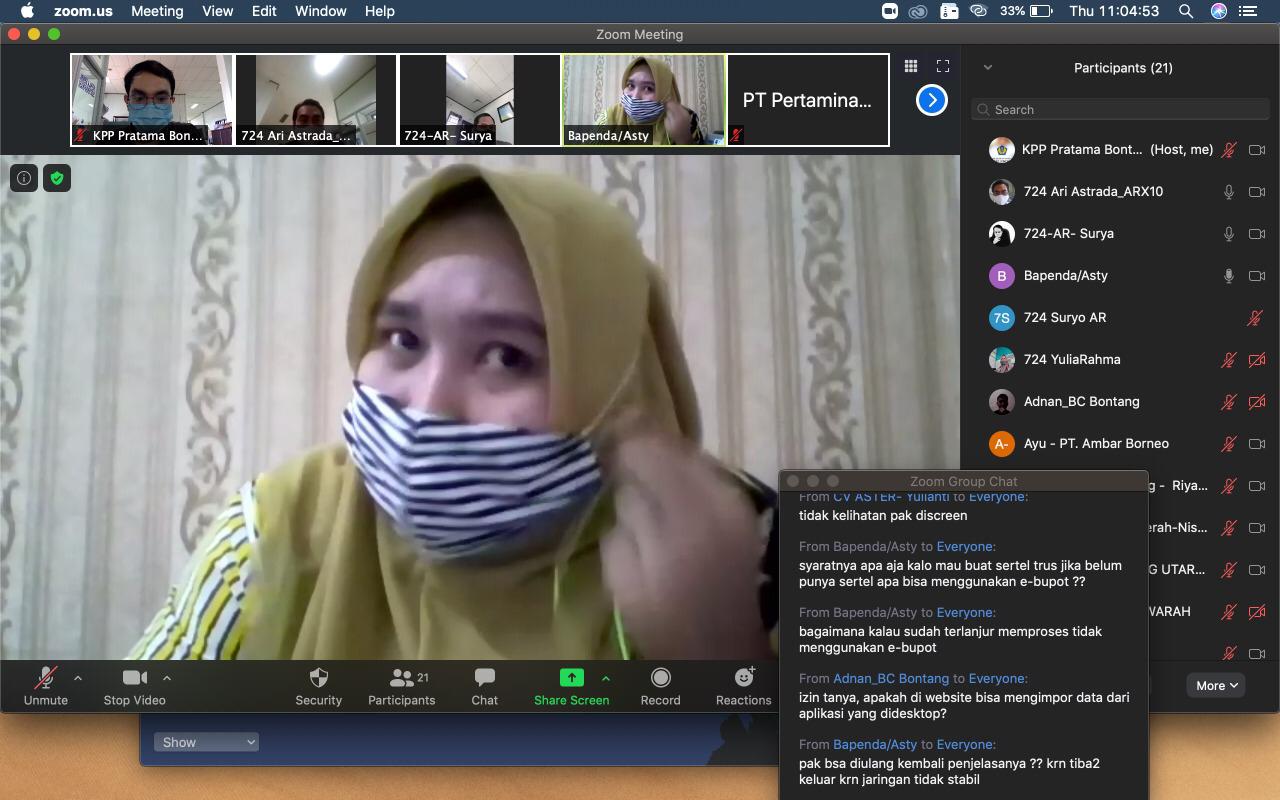This screenshot has height=800, width=1280.
Task: Select the 724 Ari Astrada video thumbnail
Action: [x=316, y=100]
